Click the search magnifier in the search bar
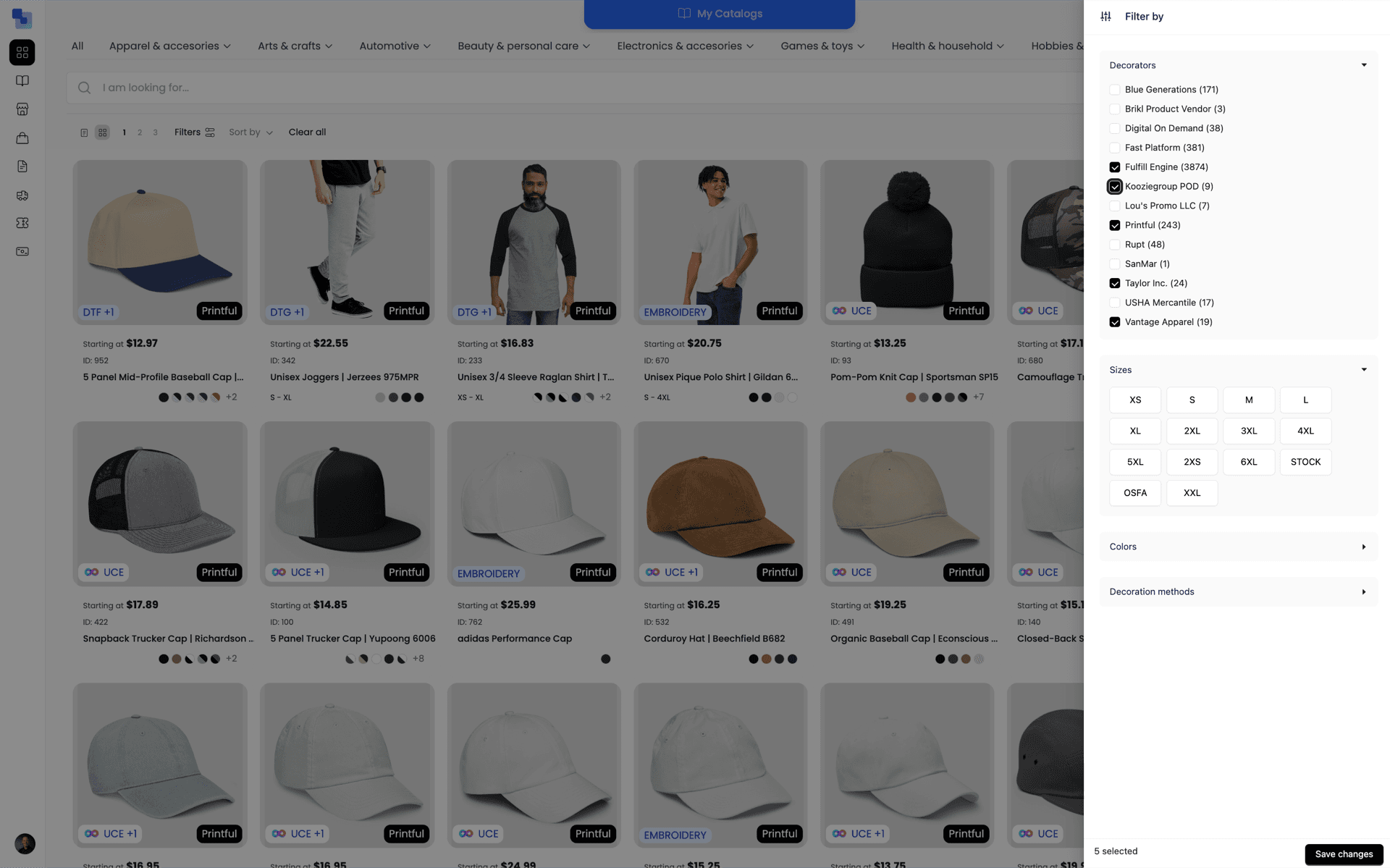This screenshot has width=1390, height=868. click(x=84, y=87)
